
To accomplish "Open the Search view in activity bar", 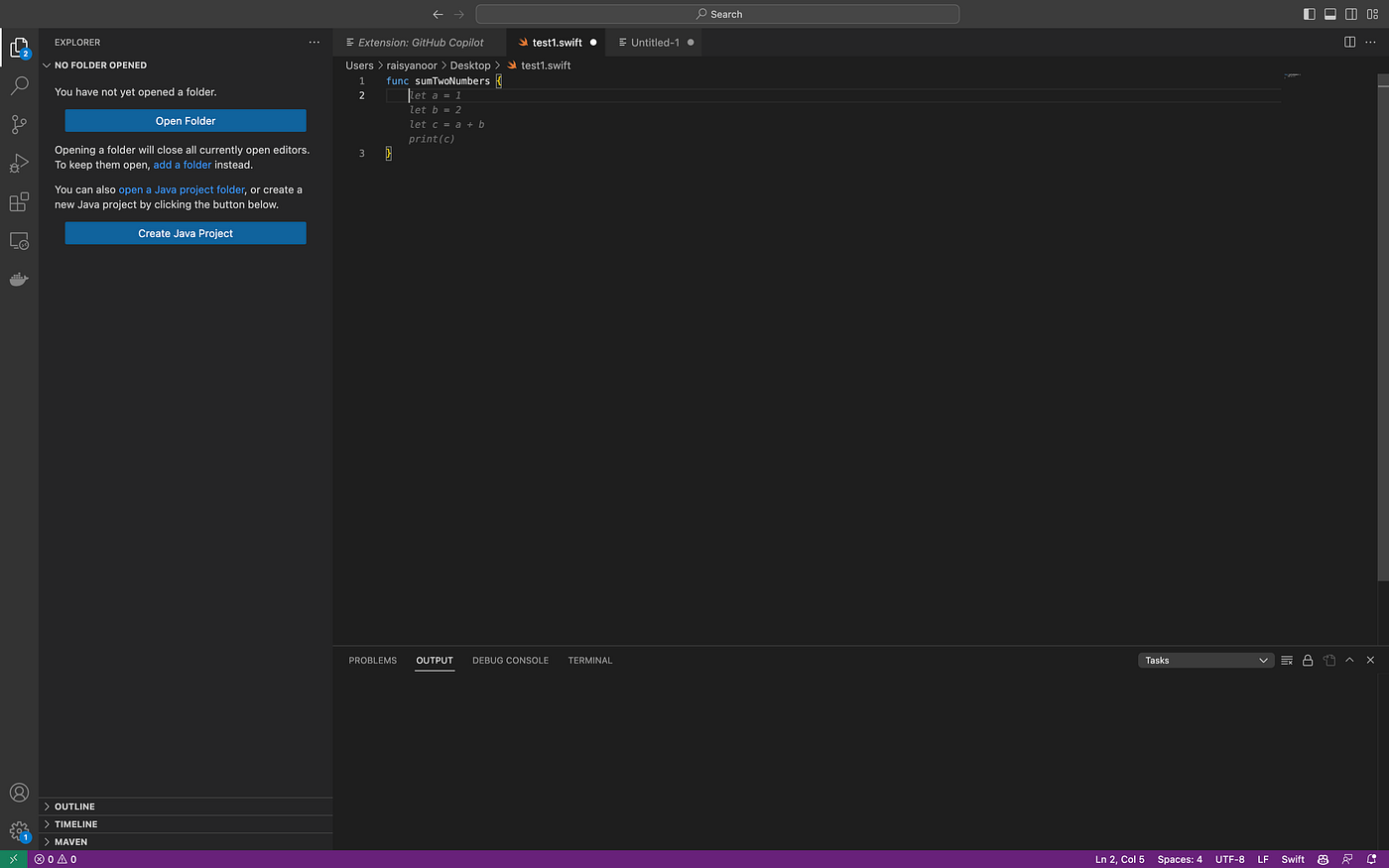I will (19, 86).
